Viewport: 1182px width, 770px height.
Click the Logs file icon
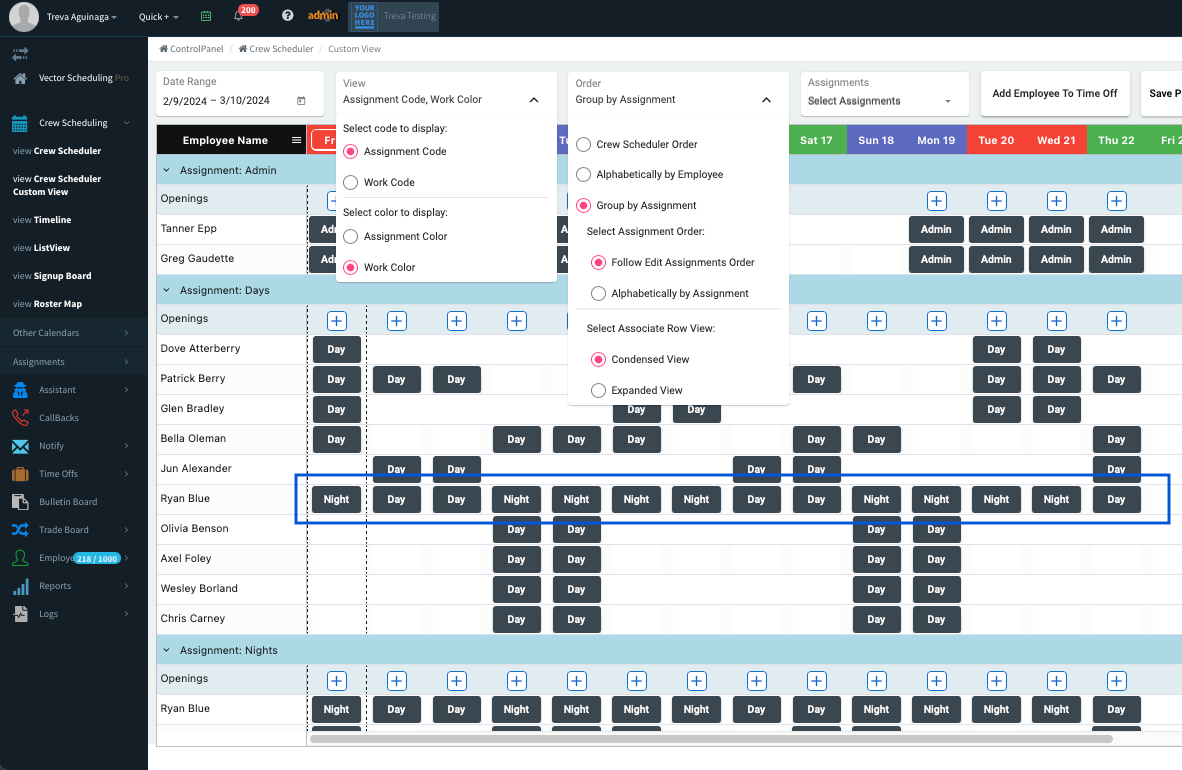[20, 614]
